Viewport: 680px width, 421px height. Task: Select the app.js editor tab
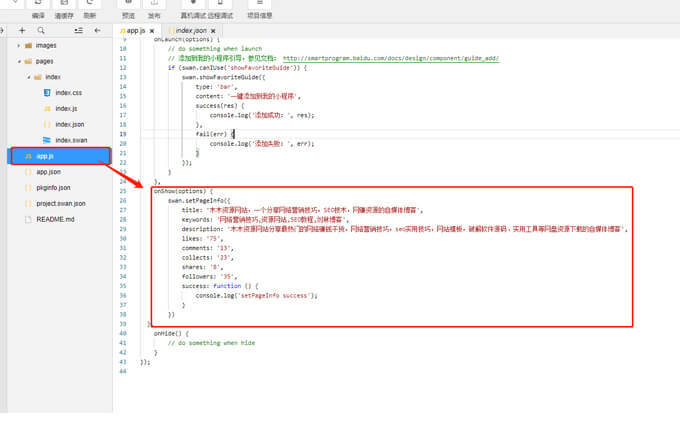pos(134,31)
